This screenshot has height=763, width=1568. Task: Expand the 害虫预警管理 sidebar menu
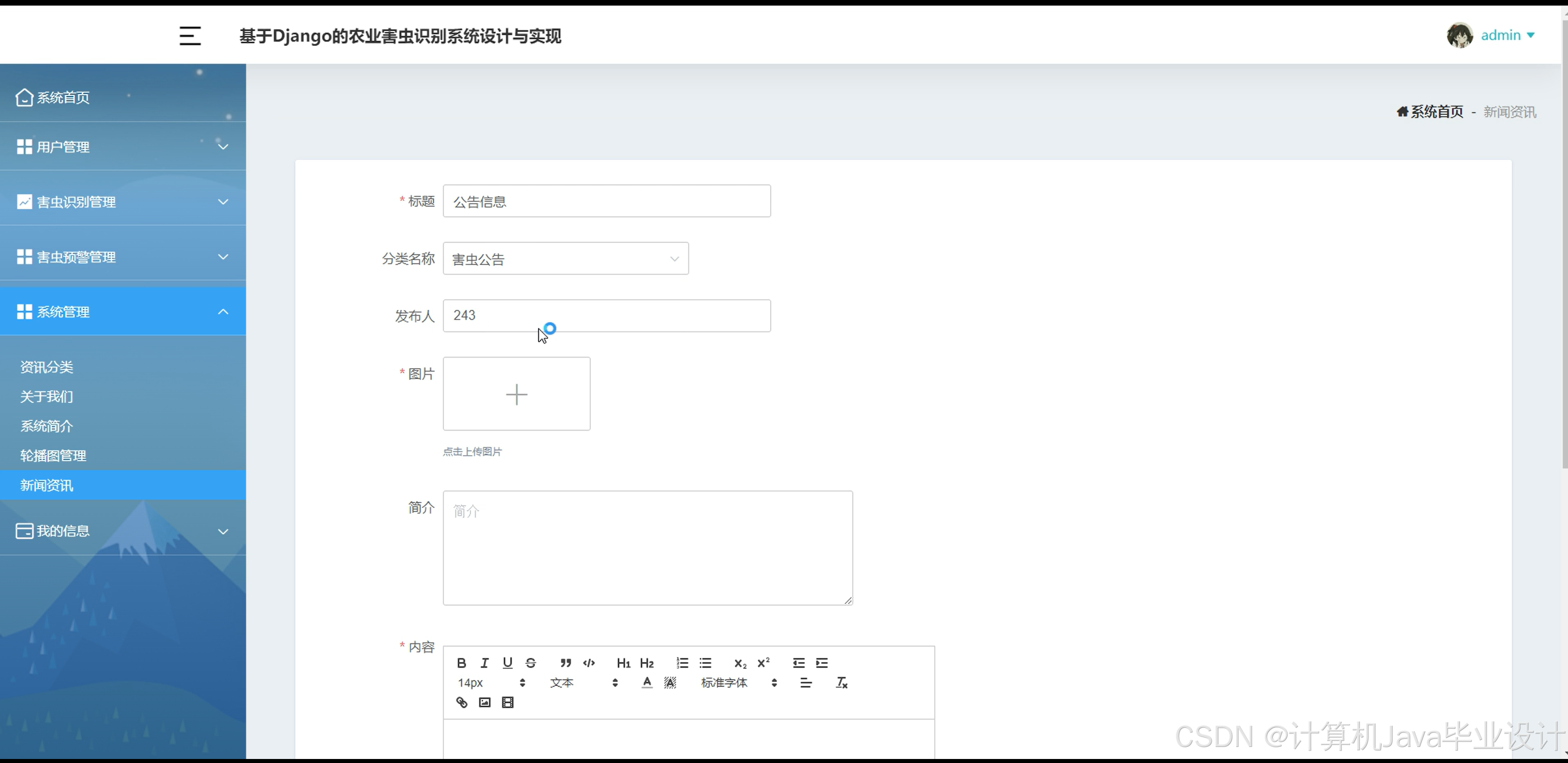tap(123, 257)
